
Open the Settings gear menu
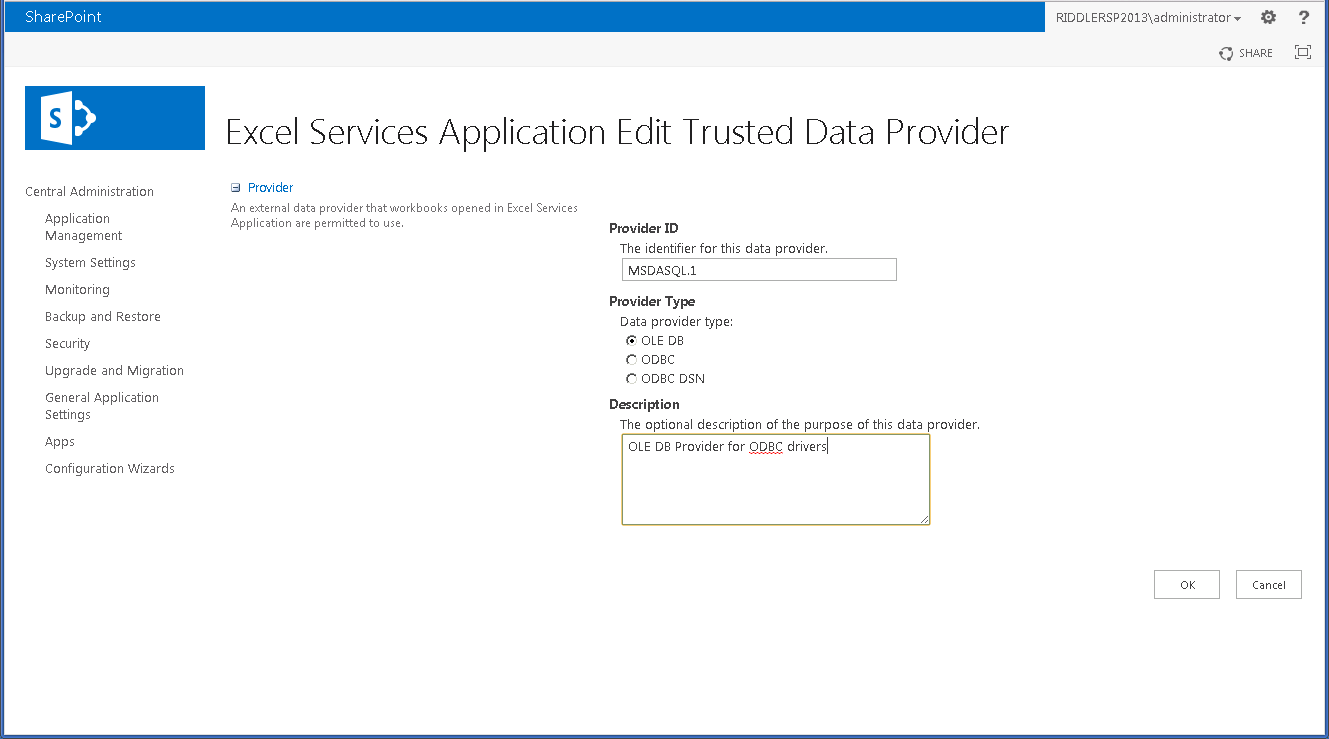coord(1267,17)
